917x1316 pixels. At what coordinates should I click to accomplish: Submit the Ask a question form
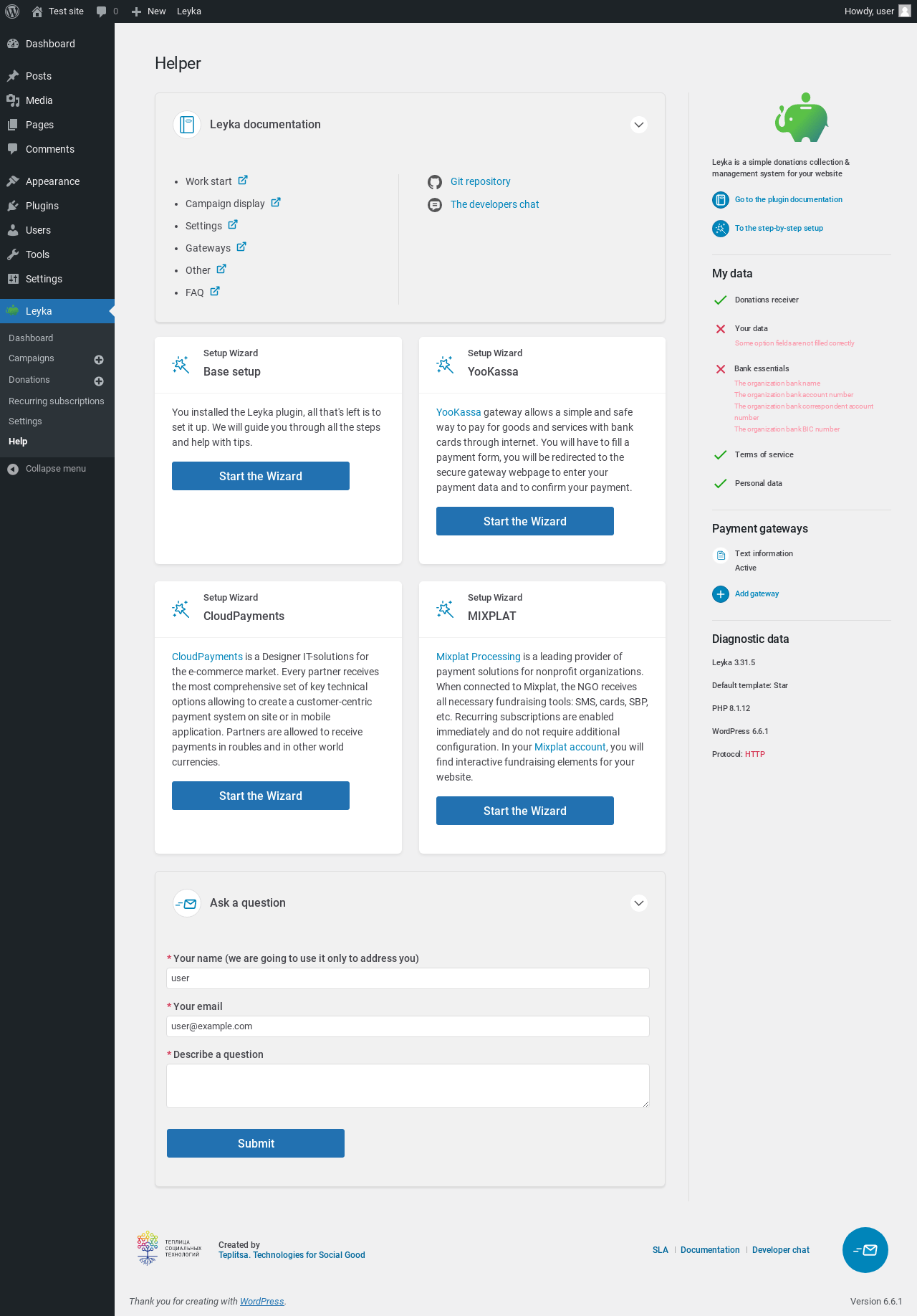coord(256,1143)
